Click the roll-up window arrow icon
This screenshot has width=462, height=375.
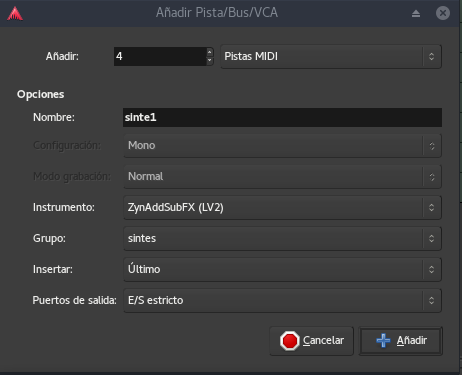(416, 13)
